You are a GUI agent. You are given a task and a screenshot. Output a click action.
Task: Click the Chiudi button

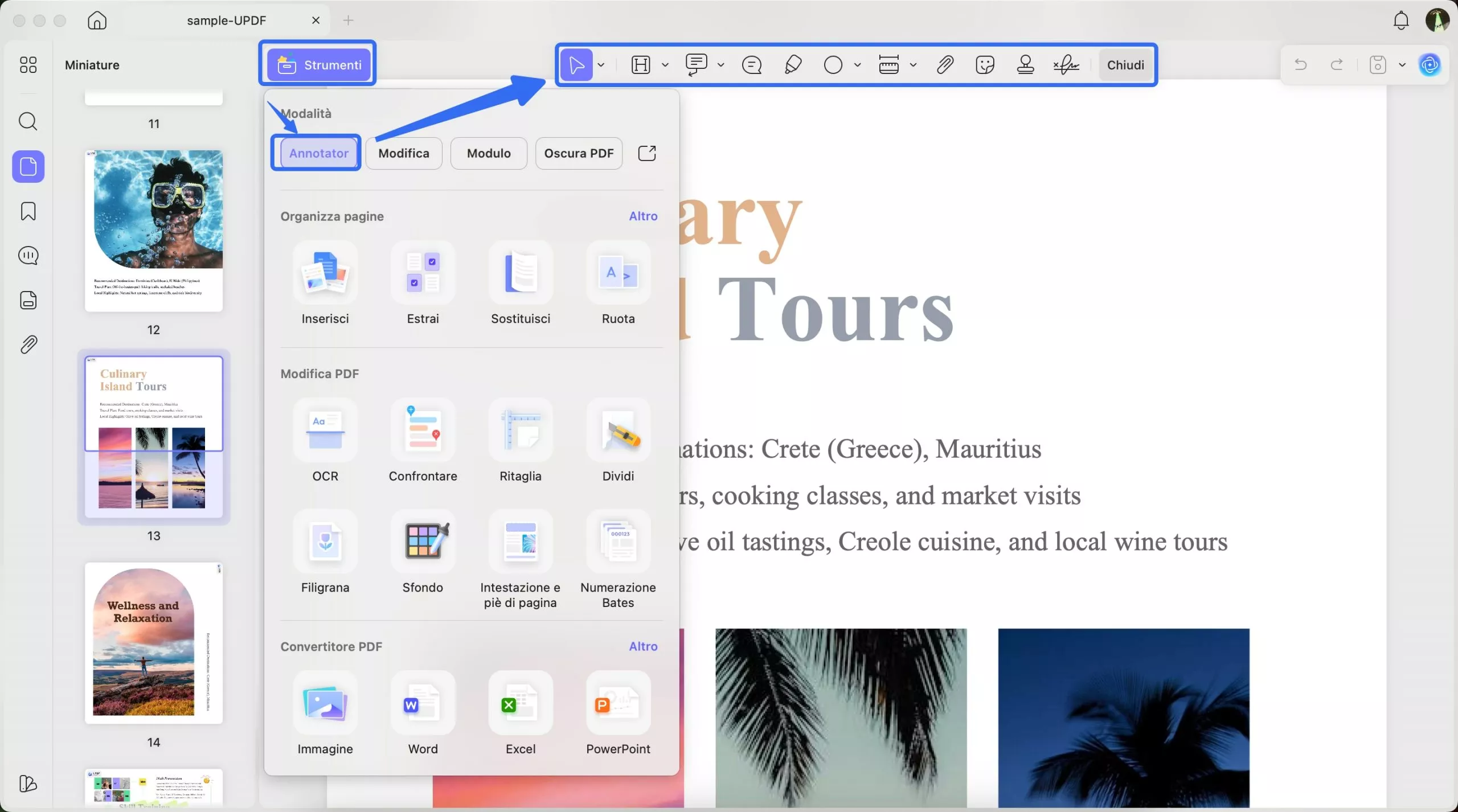[1125, 64]
